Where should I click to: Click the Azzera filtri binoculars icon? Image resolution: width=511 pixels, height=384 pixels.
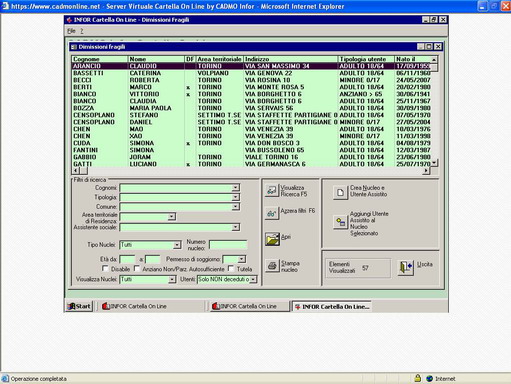(272, 213)
